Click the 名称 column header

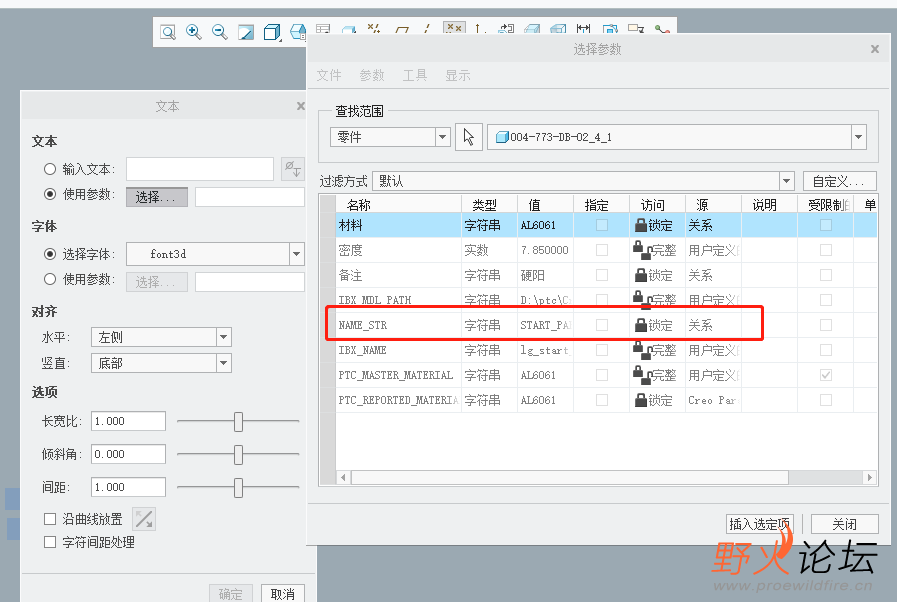(x=398, y=204)
